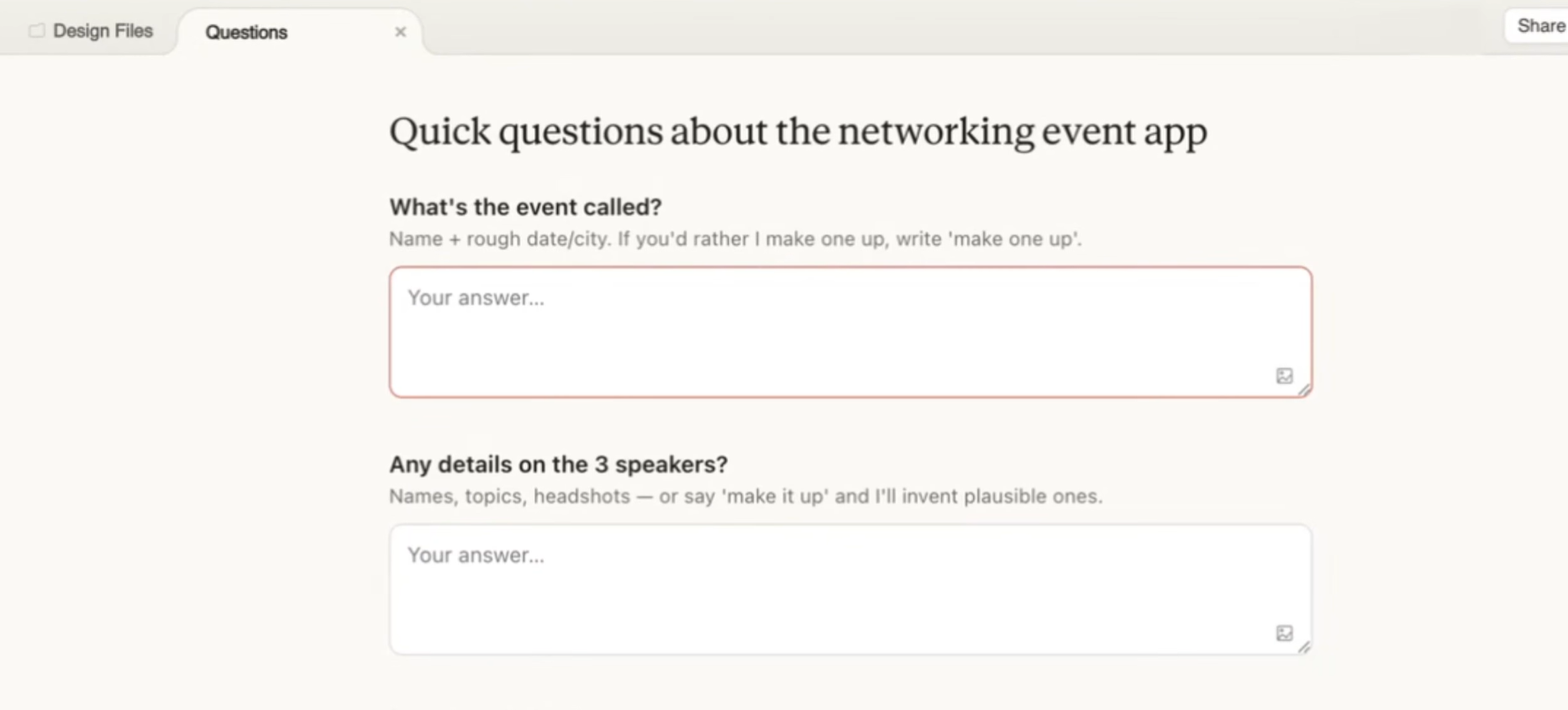This screenshot has height=710, width=1568.
Task: Click the folder icon beside Design Files
Action: 36,31
